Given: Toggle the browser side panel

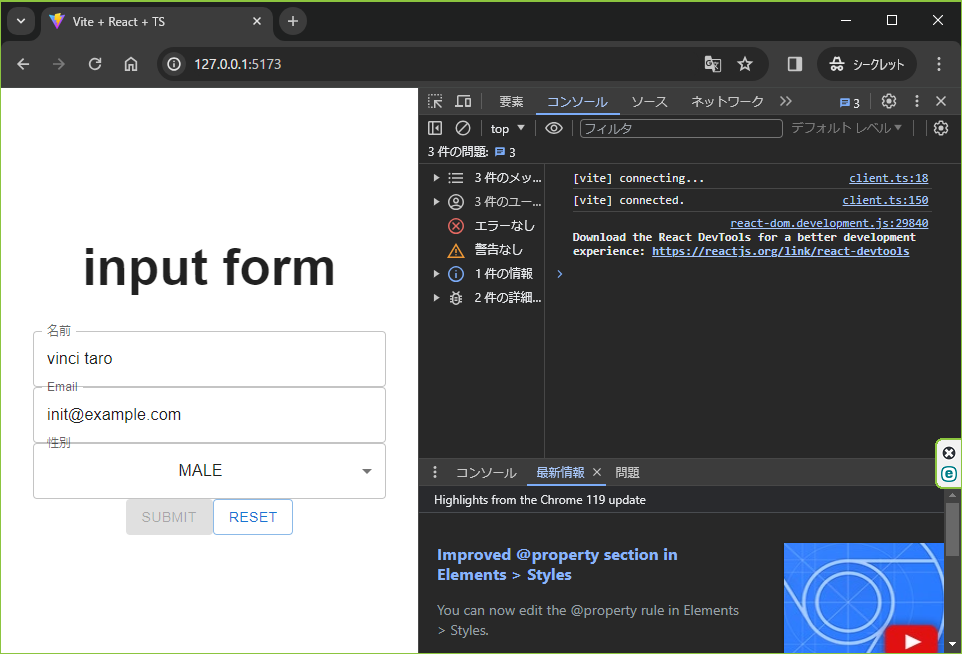Looking at the screenshot, I should tap(795, 64).
